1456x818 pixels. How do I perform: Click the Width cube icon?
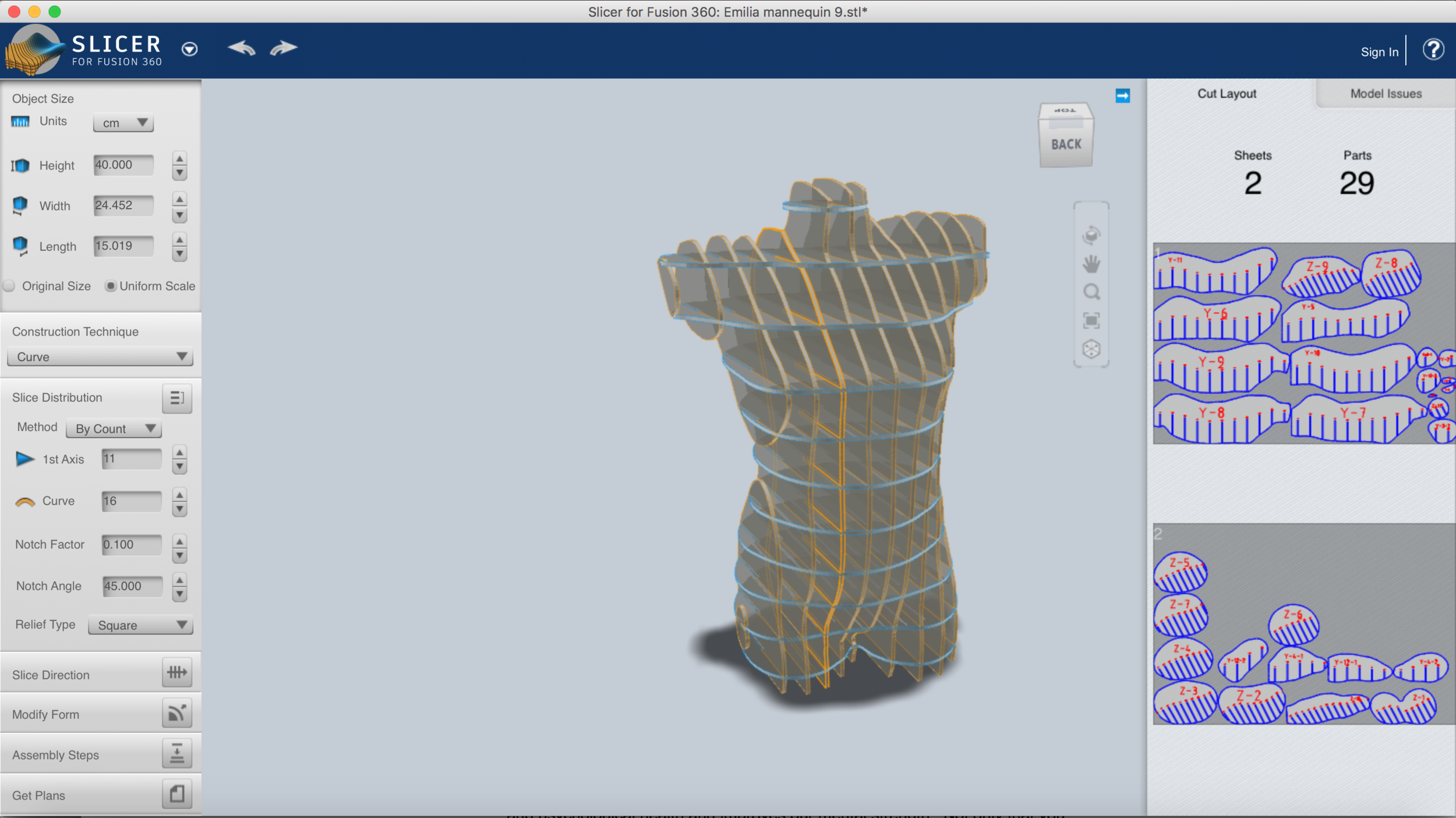pos(20,206)
